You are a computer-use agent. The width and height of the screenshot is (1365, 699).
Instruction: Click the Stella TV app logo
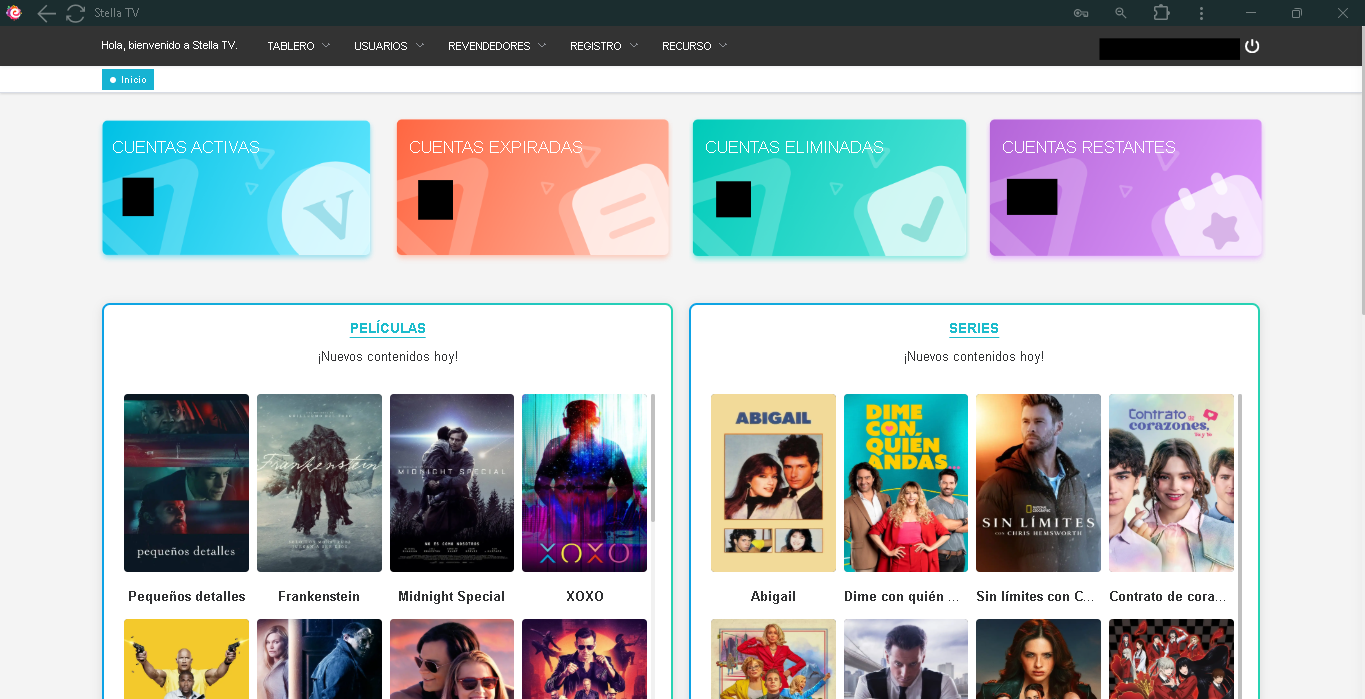coord(14,13)
